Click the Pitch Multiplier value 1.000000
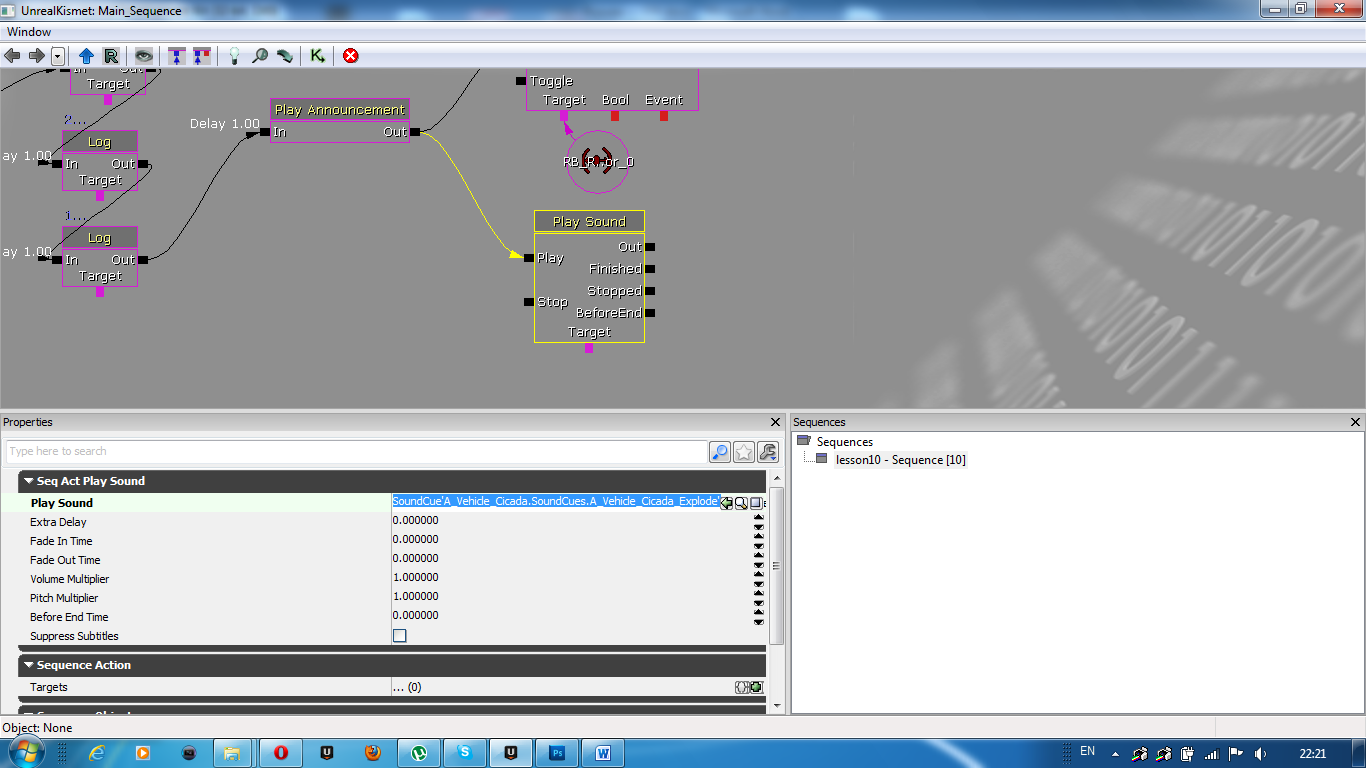The width and height of the screenshot is (1366, 768). tap(415, 596)
